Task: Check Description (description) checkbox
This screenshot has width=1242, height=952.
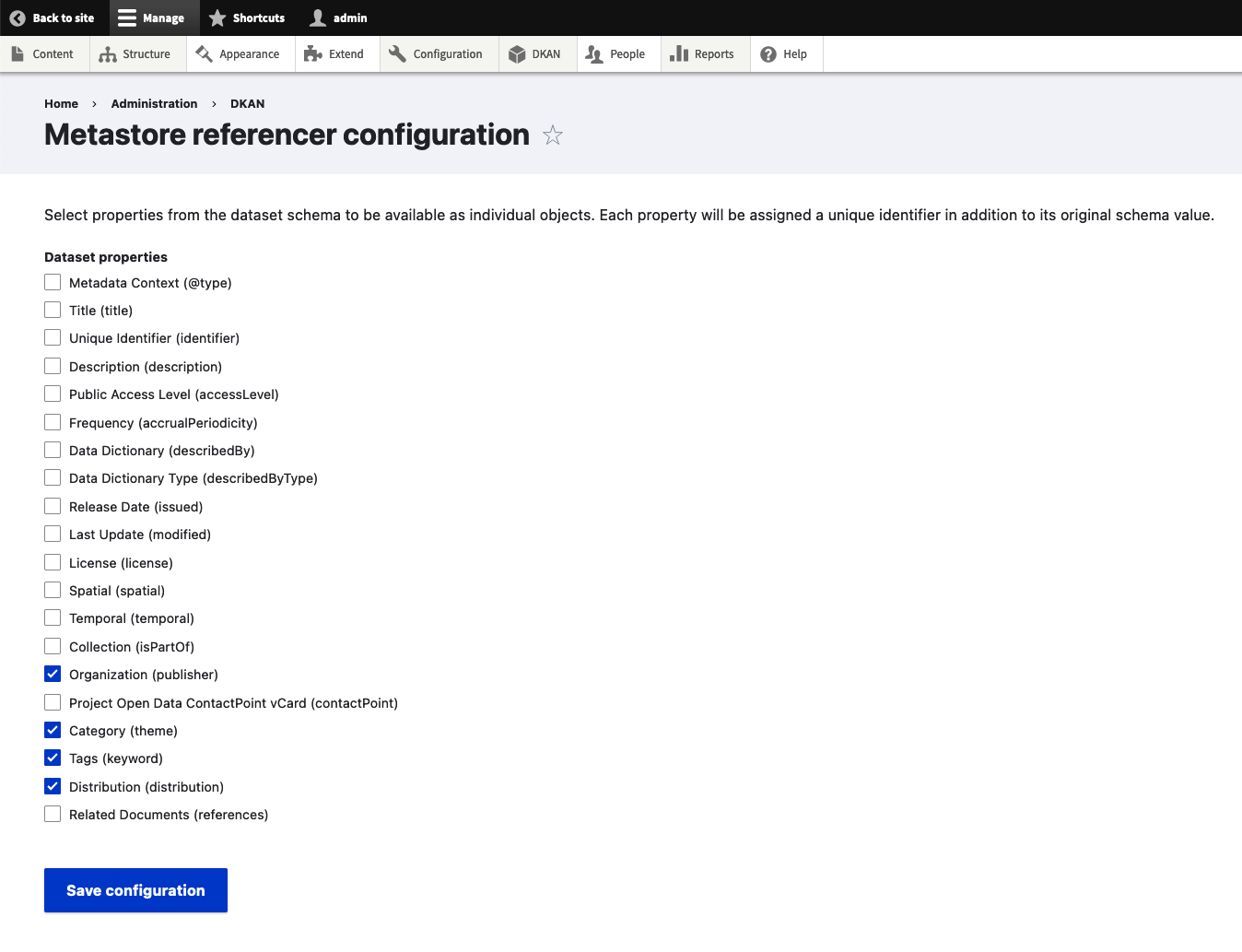Action: click(53, 366)
